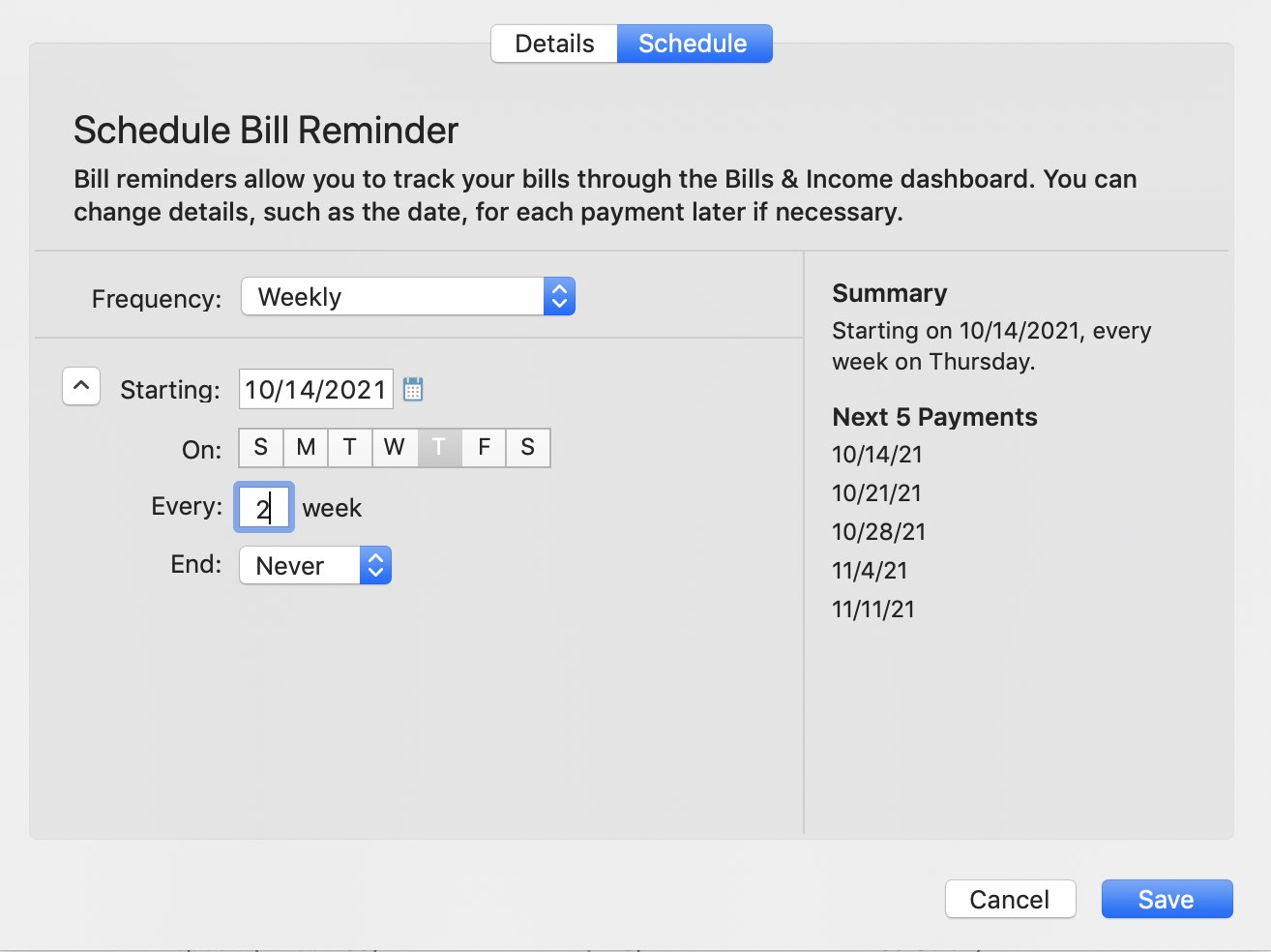
Task: Click the Starting date field 10/14/2021
Action: click(x=316, y=389)
